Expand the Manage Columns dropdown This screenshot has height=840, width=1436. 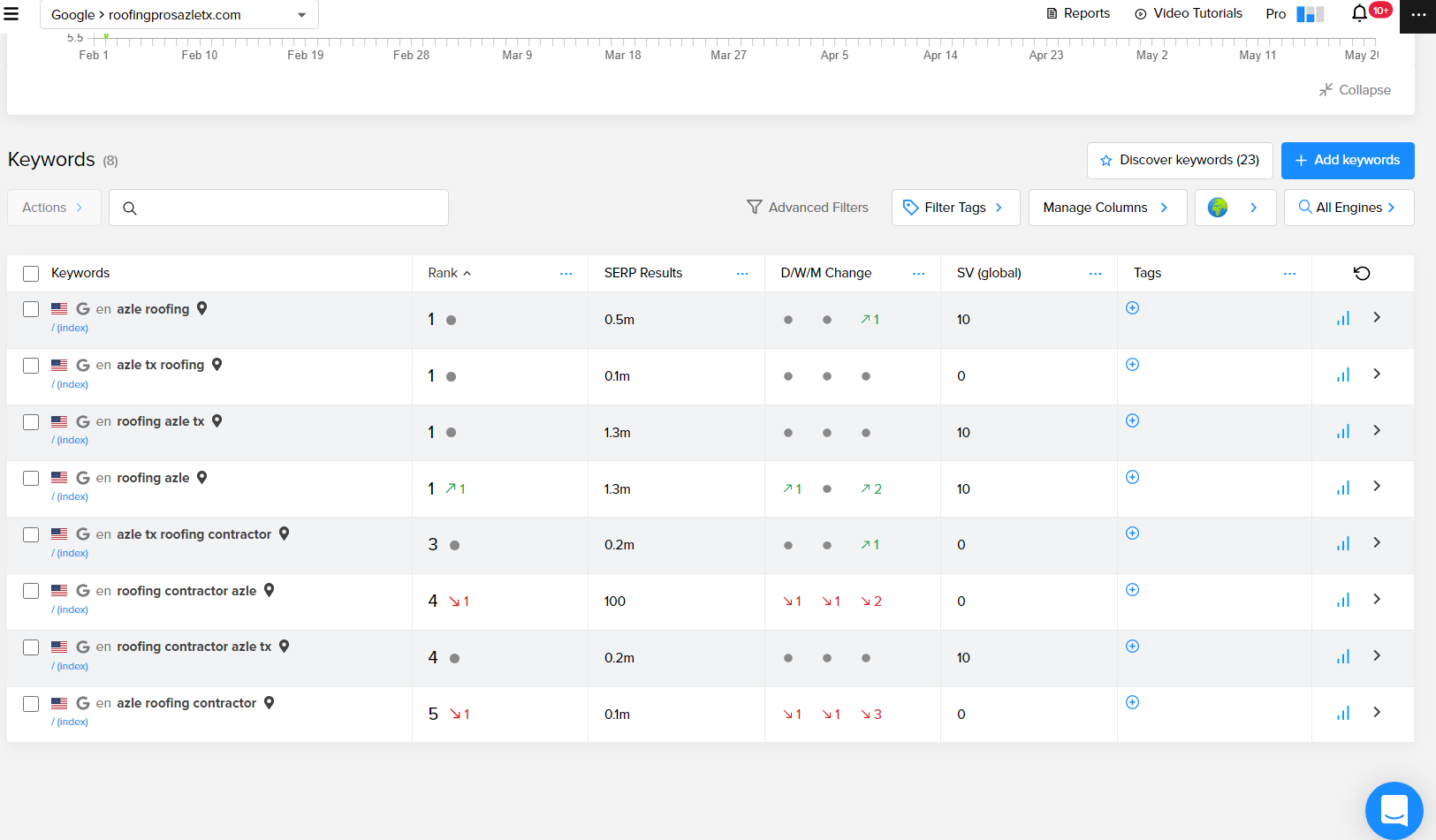coord(1106,208)
